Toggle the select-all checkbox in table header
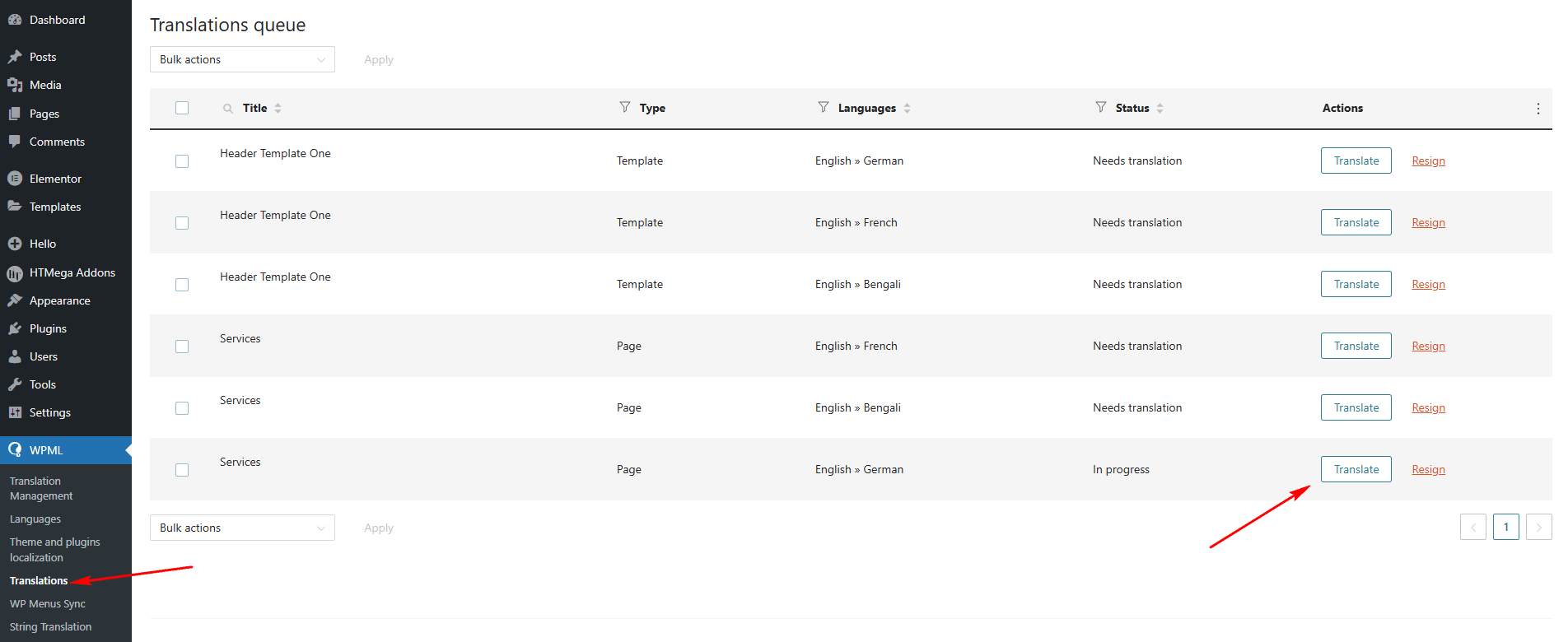 coord(182,108)
